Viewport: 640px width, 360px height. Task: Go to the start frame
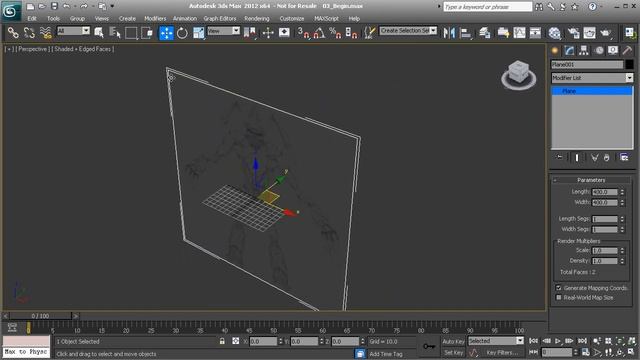tap(533, 341)
